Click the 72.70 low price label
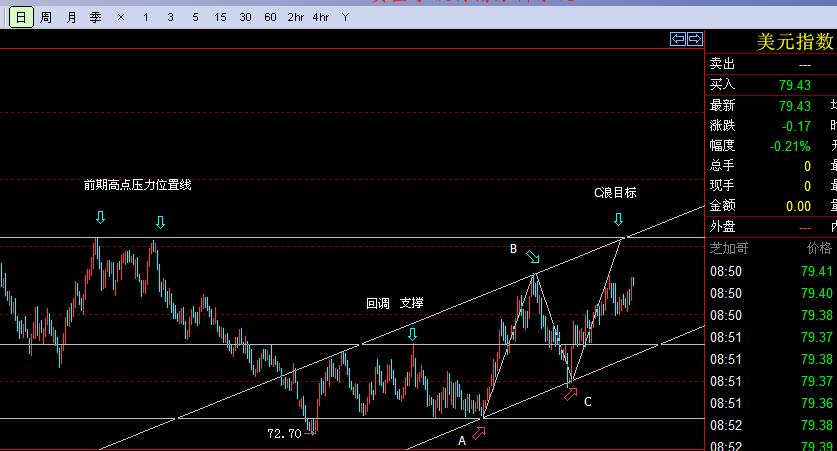This screenshot has height=451, width=837. click(285, 434)
